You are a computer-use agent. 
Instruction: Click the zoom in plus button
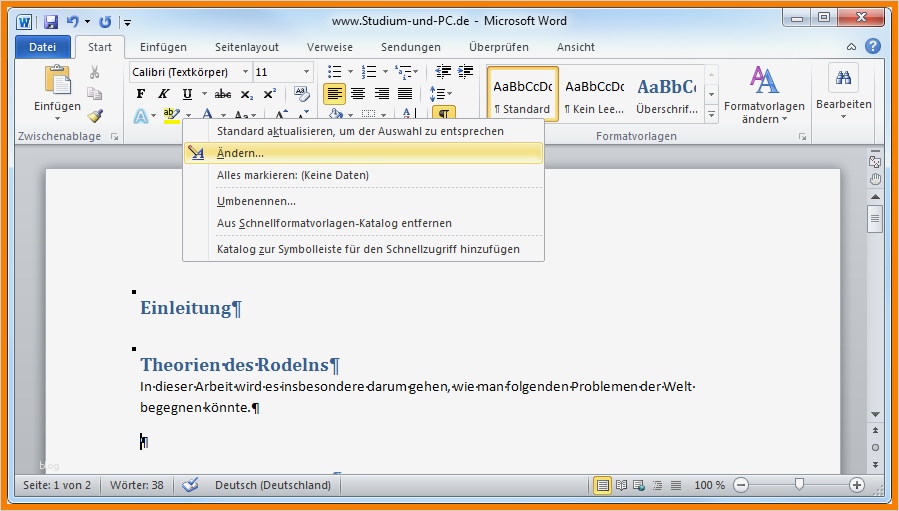point(857,486)
